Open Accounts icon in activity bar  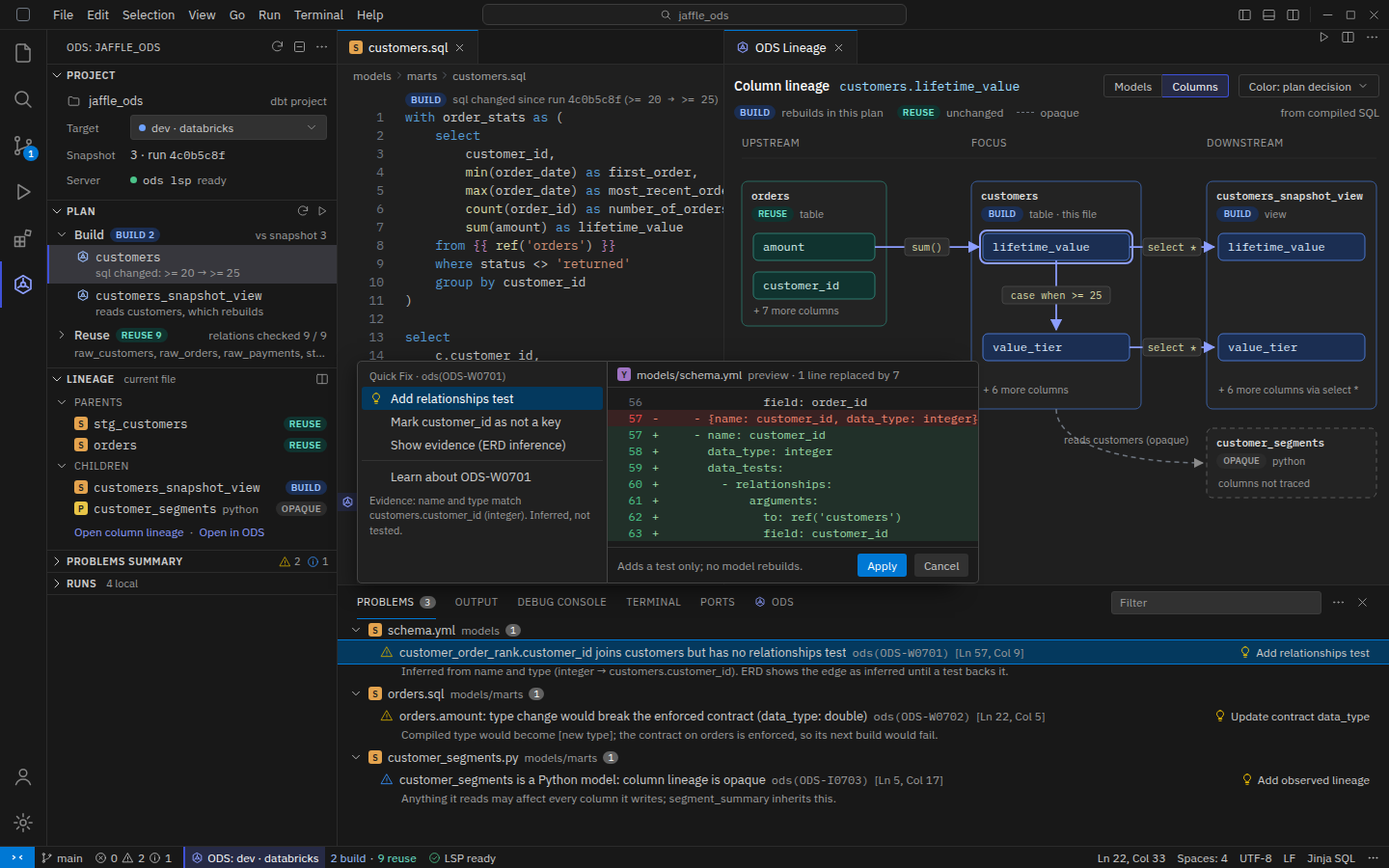click(23, 776)
